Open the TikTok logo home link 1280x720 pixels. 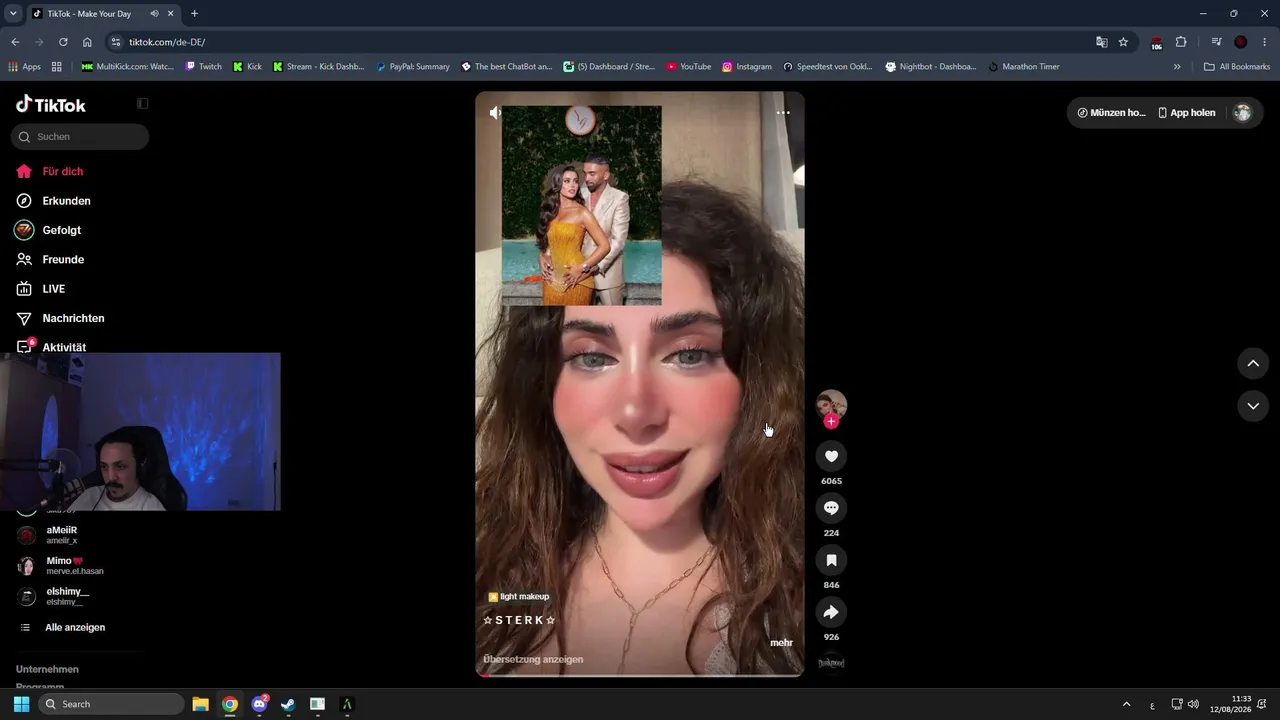click(x=51, y=104)
